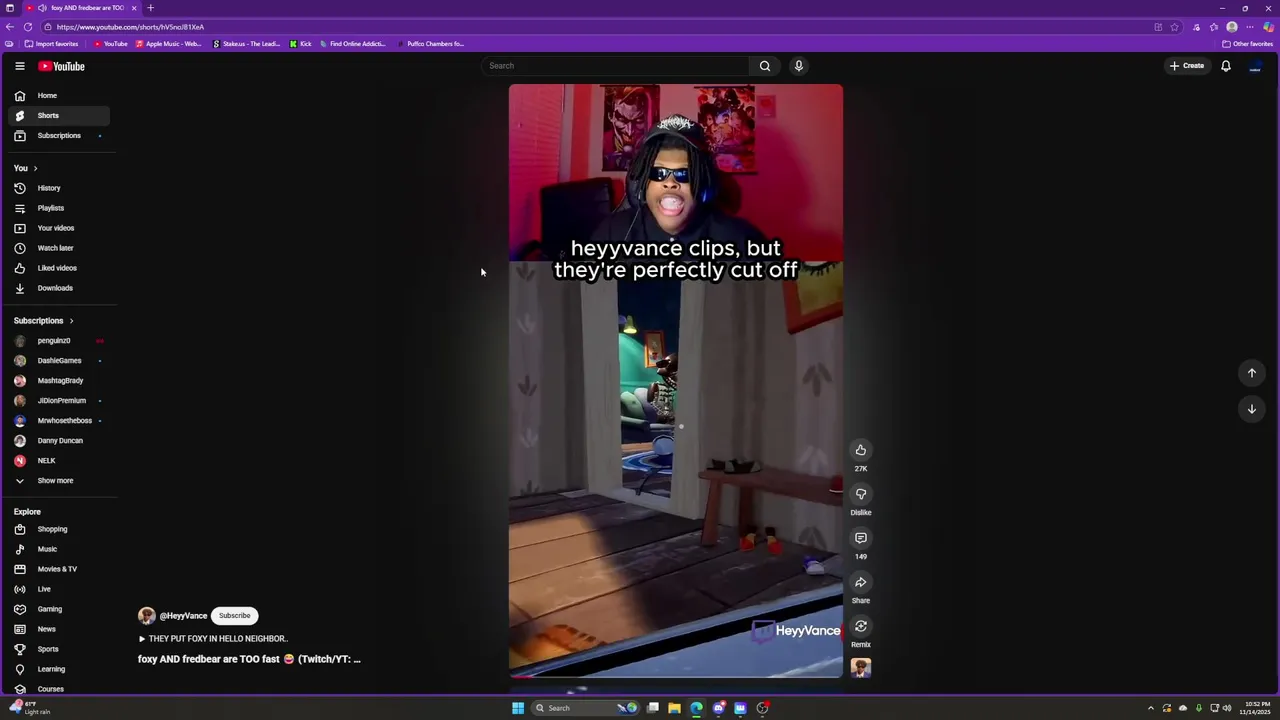Open Liked videos list
Image resolution: width=1280 pixels, height=720 pixels.
pos(60,268)
